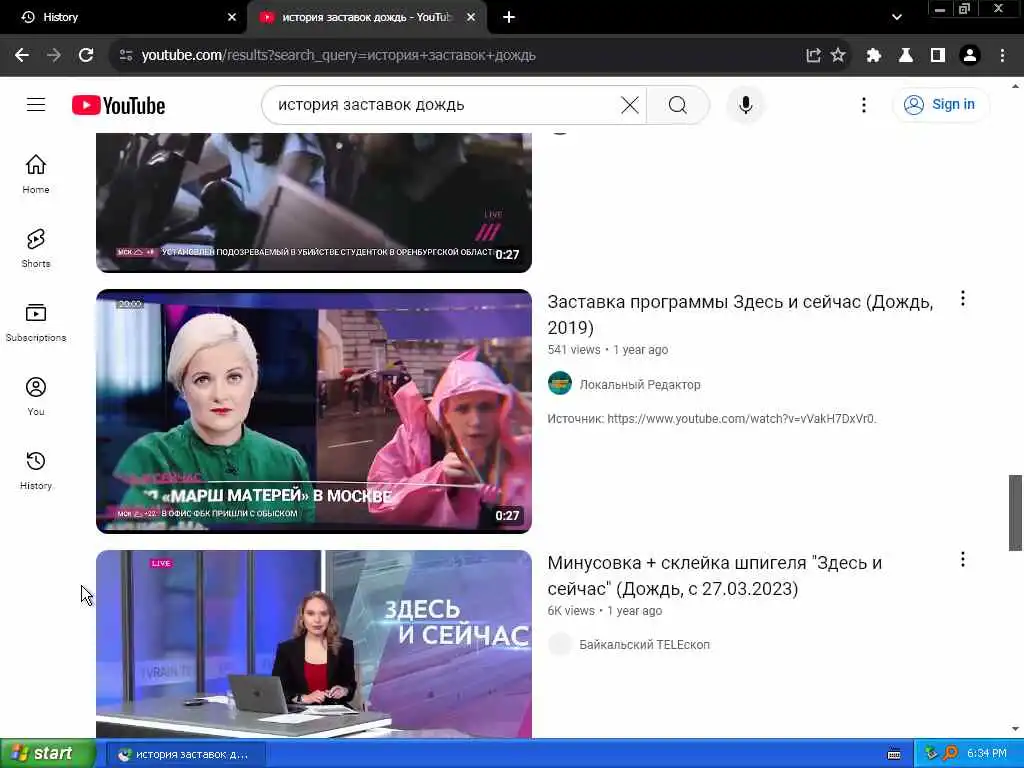Close the History tab
The image size is (1024, 768).
tap(232, 18)
